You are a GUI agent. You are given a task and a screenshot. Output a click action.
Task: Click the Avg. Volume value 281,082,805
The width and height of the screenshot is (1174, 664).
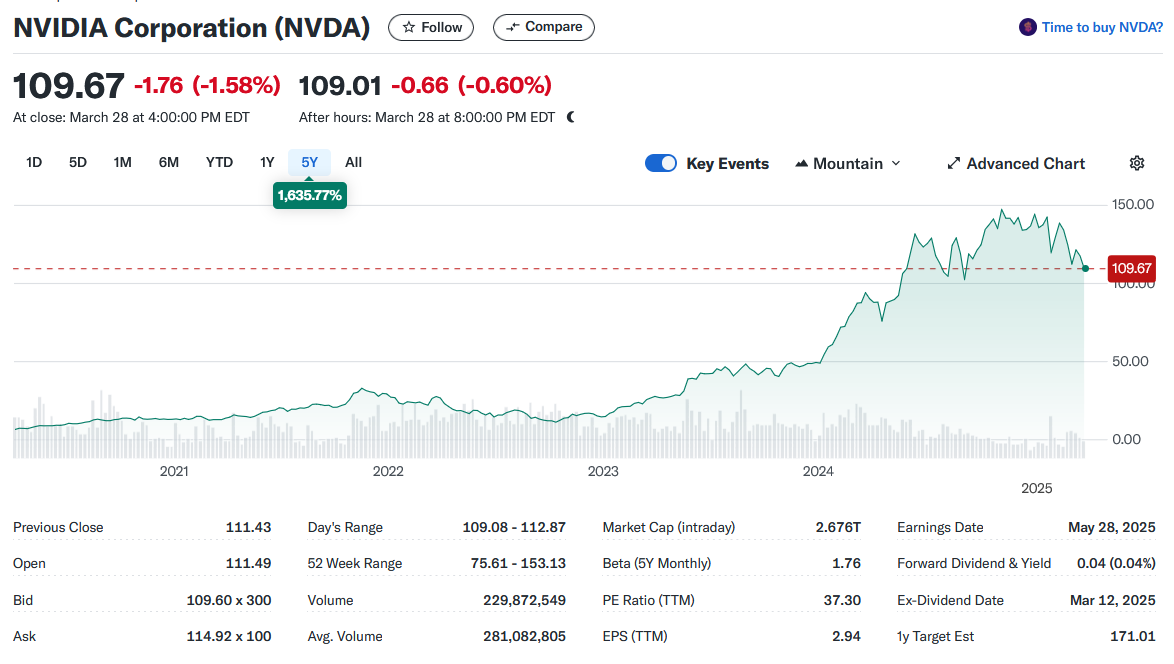[x=525, y=636]
